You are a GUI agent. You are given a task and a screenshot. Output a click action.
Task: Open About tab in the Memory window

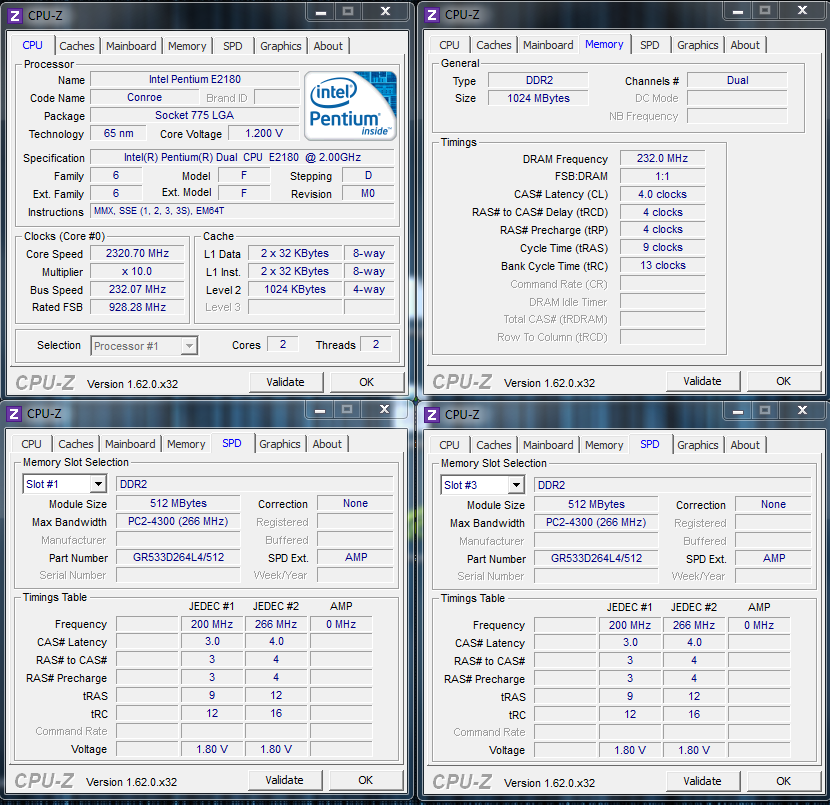(745, 45)
